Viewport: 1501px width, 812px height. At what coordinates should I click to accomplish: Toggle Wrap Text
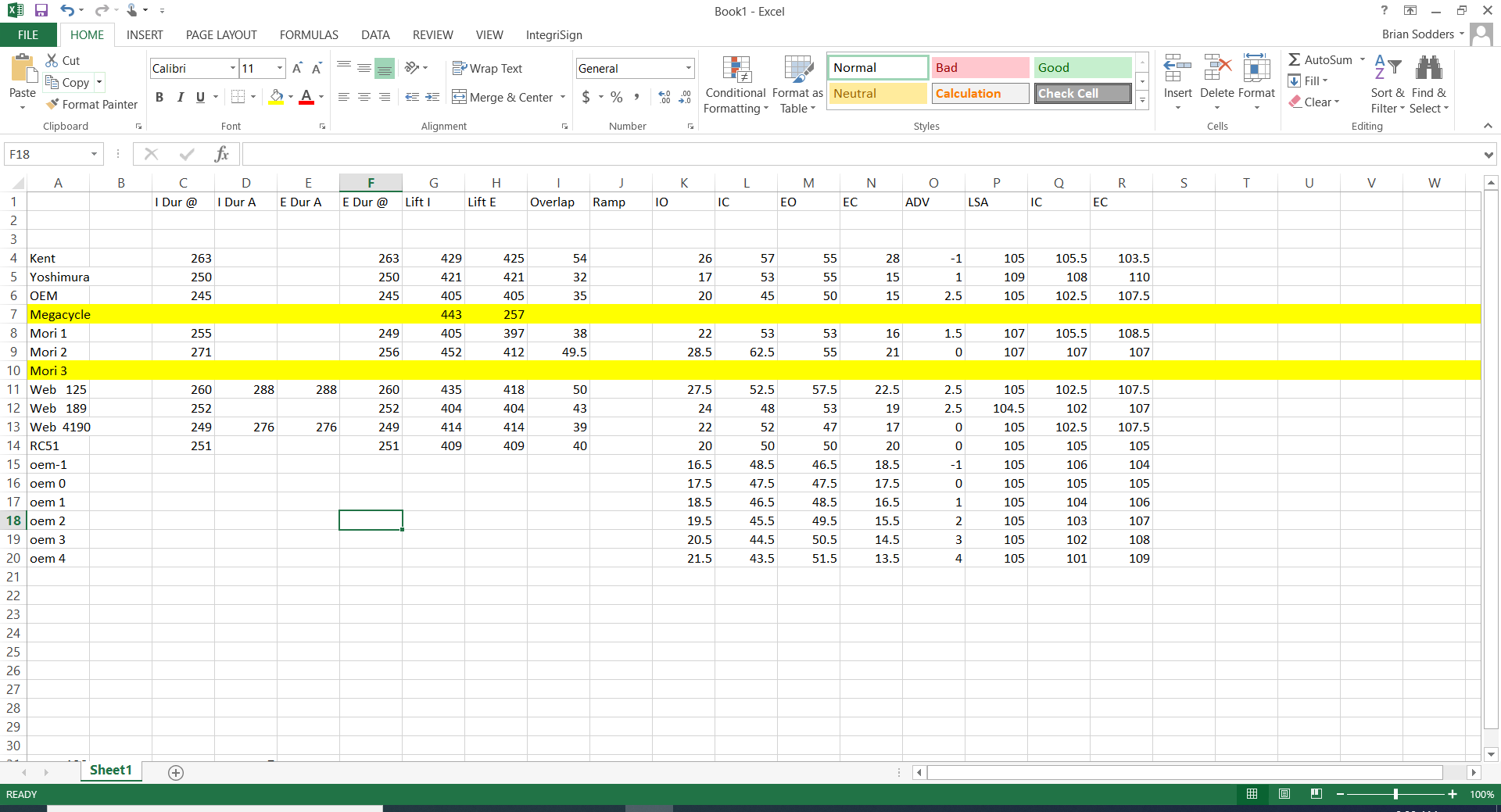(x=487, y=68)
